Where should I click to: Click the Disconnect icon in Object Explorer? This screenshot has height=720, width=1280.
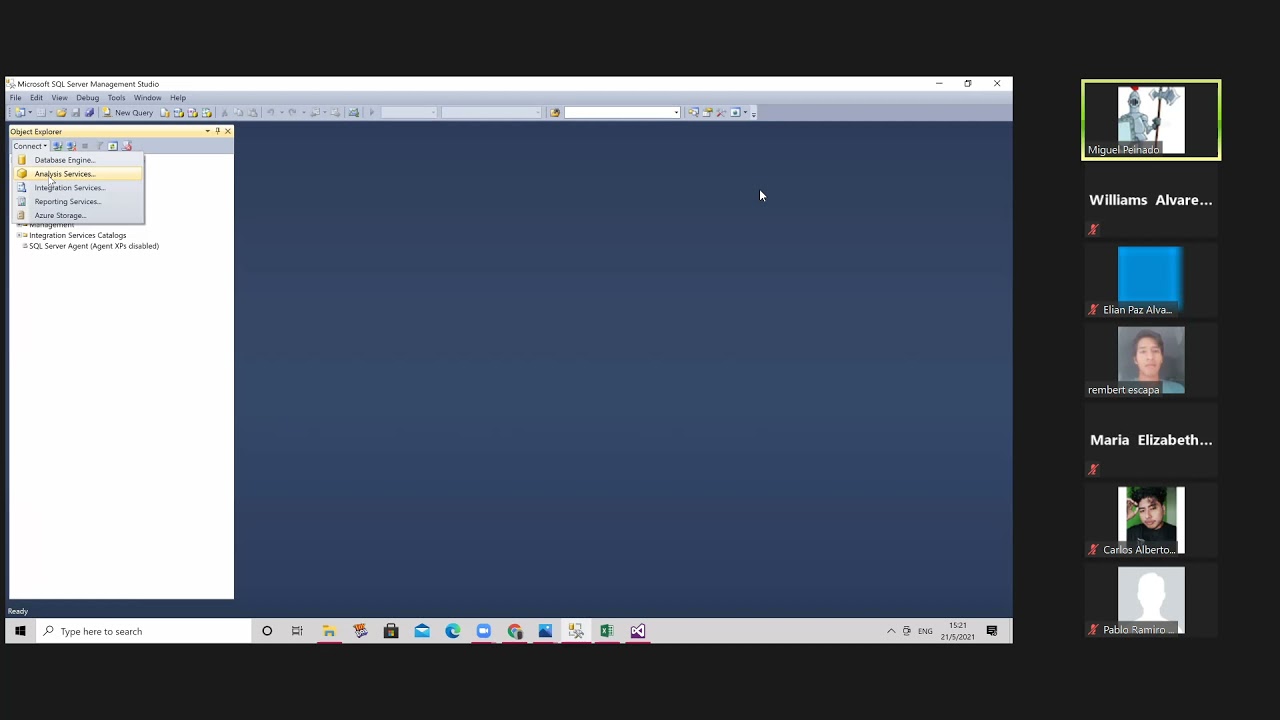(x=71, y=146)
